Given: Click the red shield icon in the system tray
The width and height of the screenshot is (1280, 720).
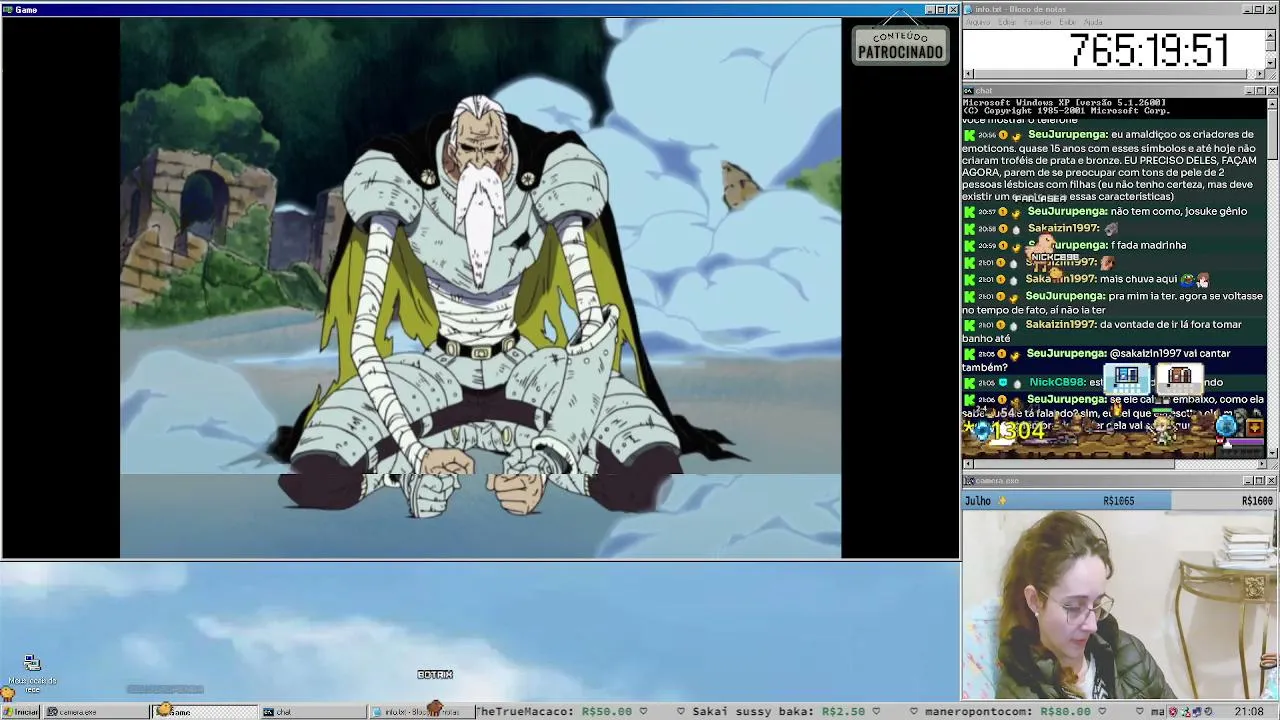Looking at the screenshot, I should click(1175, 712).
